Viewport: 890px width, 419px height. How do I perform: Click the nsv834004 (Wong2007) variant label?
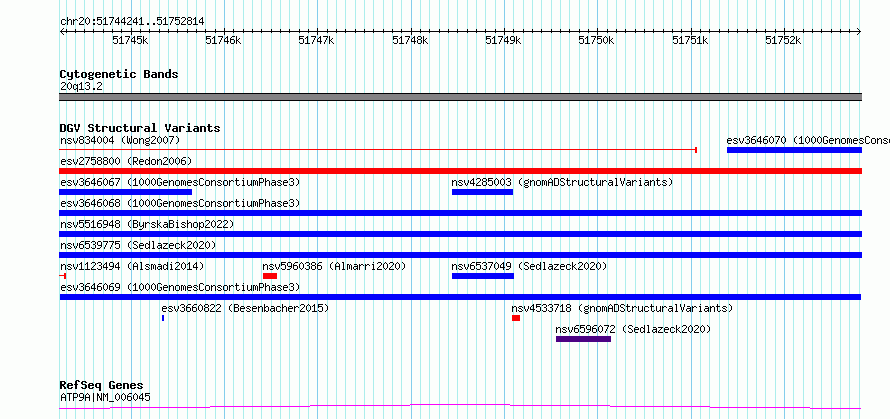pos(120,140)
